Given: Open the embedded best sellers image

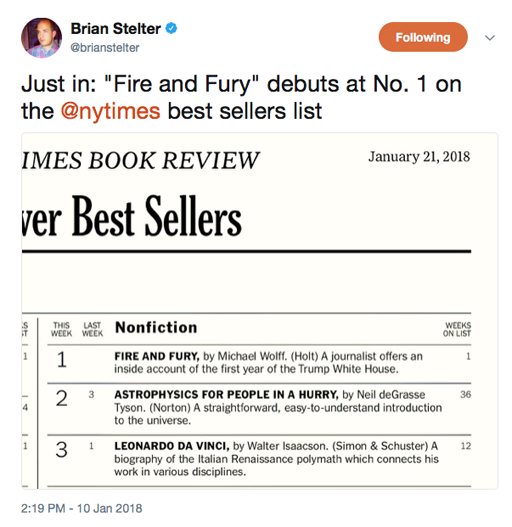Looking at the screenshot, I should point(260,311).
